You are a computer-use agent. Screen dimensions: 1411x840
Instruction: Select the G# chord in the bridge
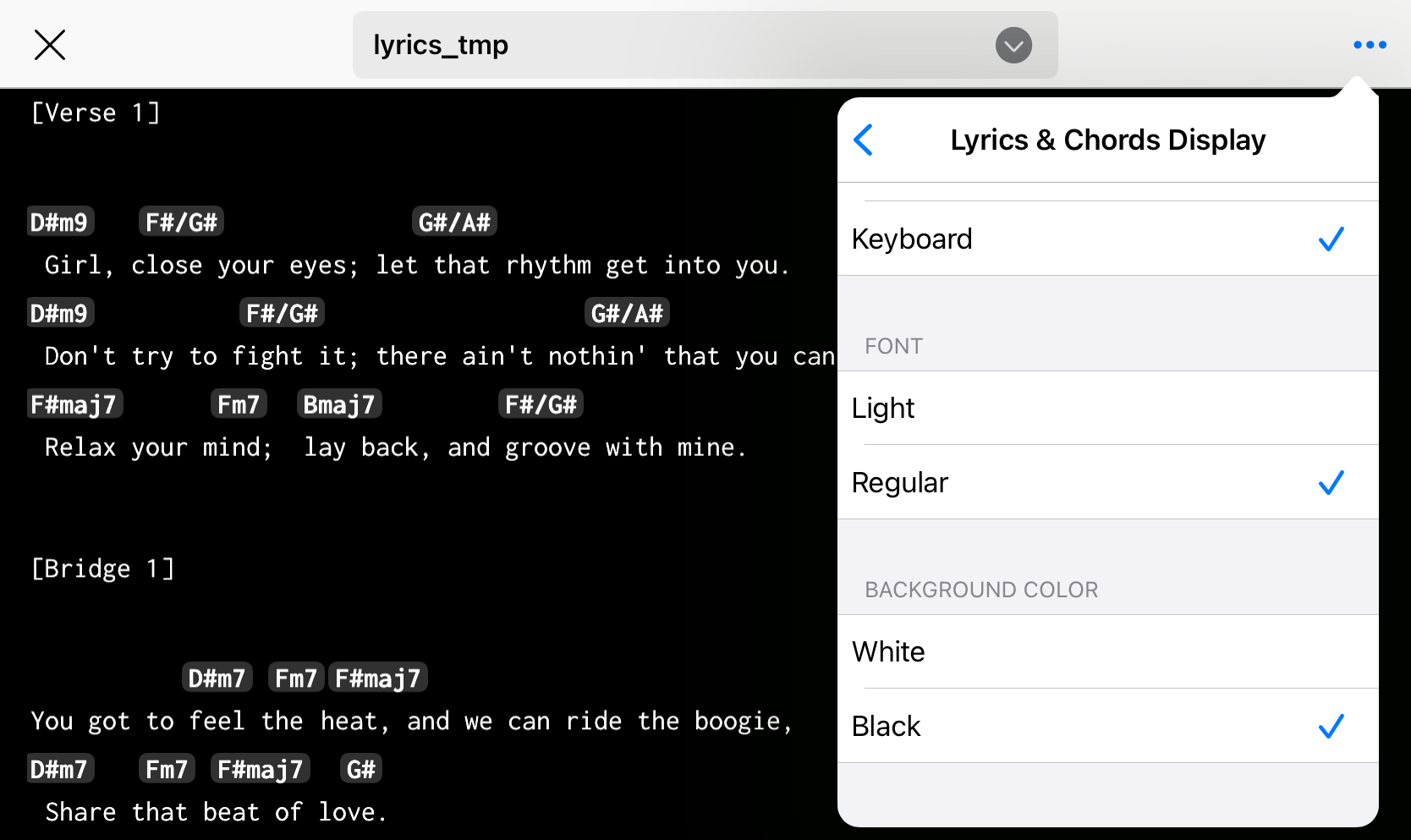(361, 769)
